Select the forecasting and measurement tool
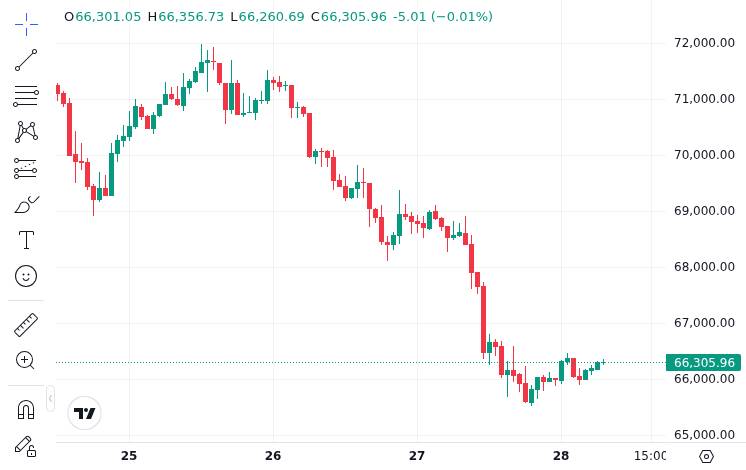This screenshot has height=470, width=746. (x=26, y=168)
